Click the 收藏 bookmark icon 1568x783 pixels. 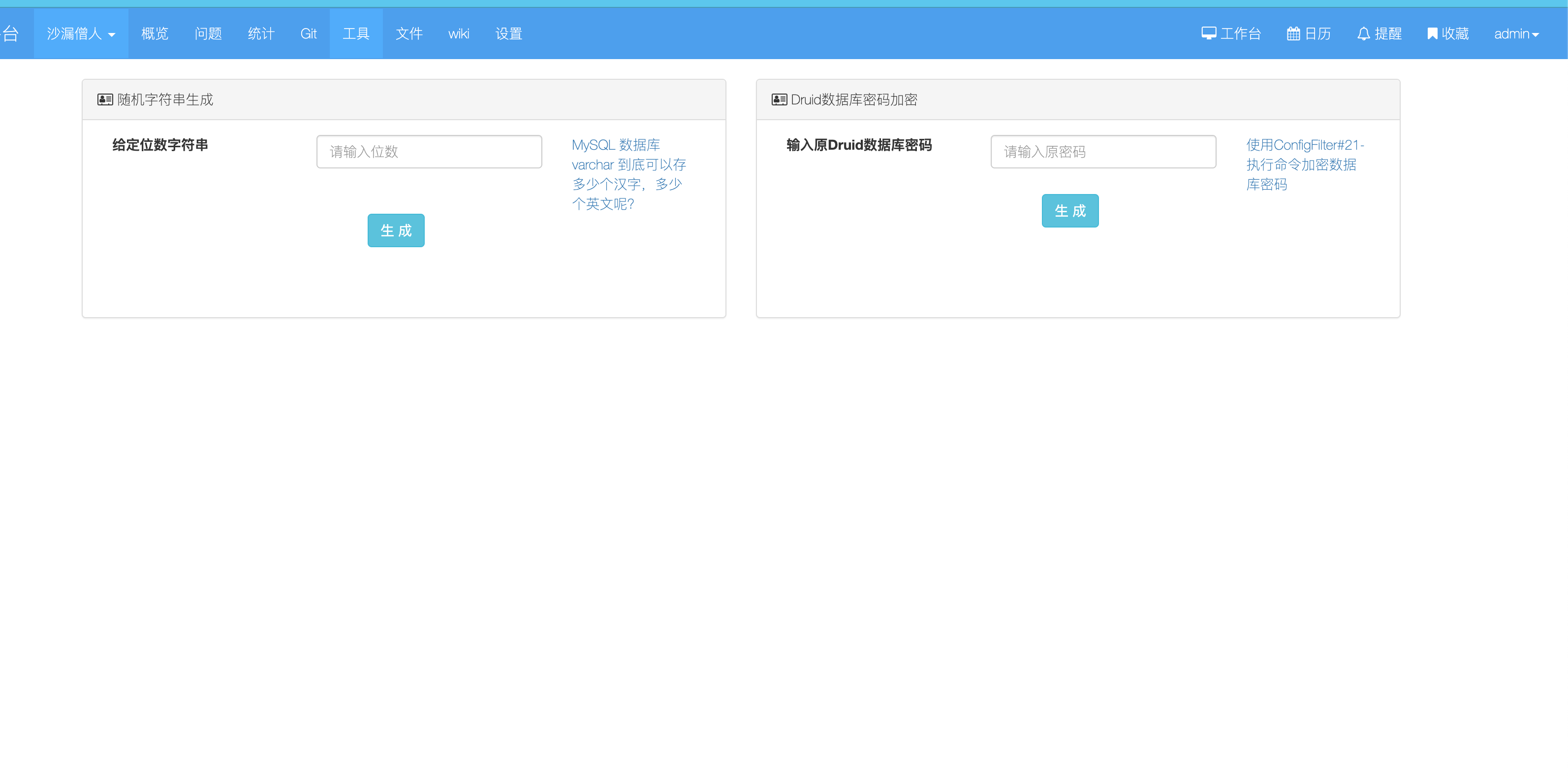click(1432, 33)
